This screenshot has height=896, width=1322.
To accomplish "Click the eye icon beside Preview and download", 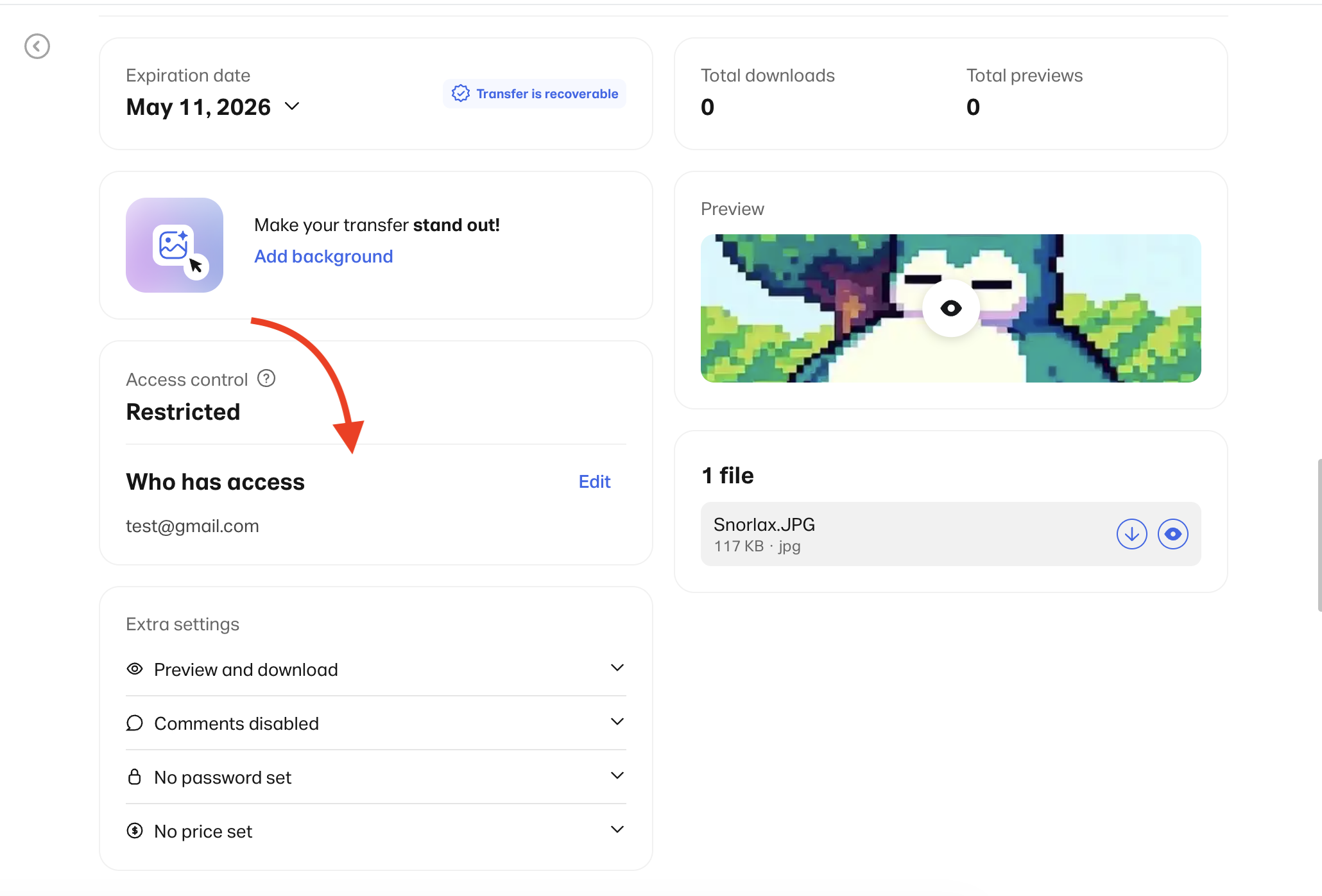I will pos(134,669).
